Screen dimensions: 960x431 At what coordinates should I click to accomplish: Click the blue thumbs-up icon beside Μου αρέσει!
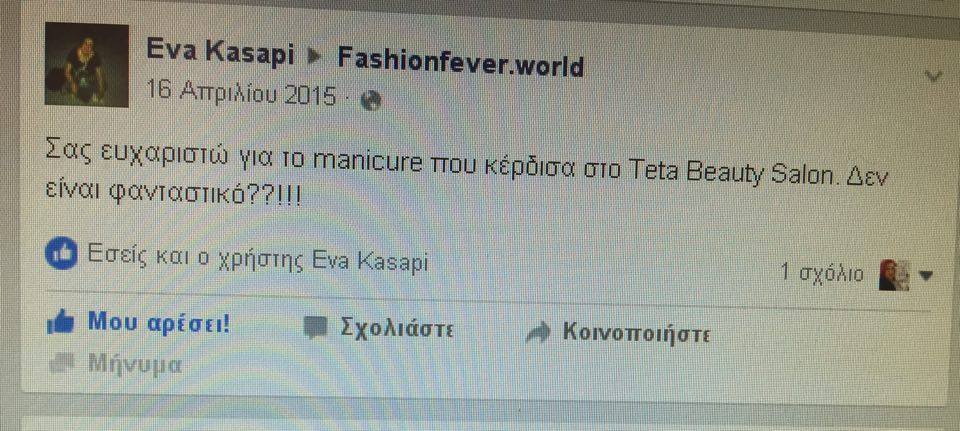tap(60, 321)
